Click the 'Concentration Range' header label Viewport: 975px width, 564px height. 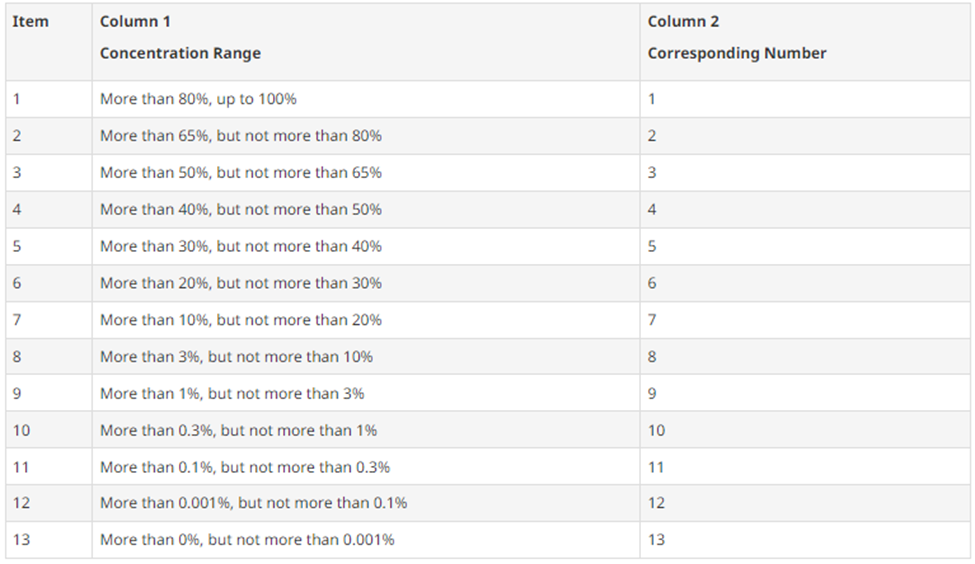coord(180,53)
